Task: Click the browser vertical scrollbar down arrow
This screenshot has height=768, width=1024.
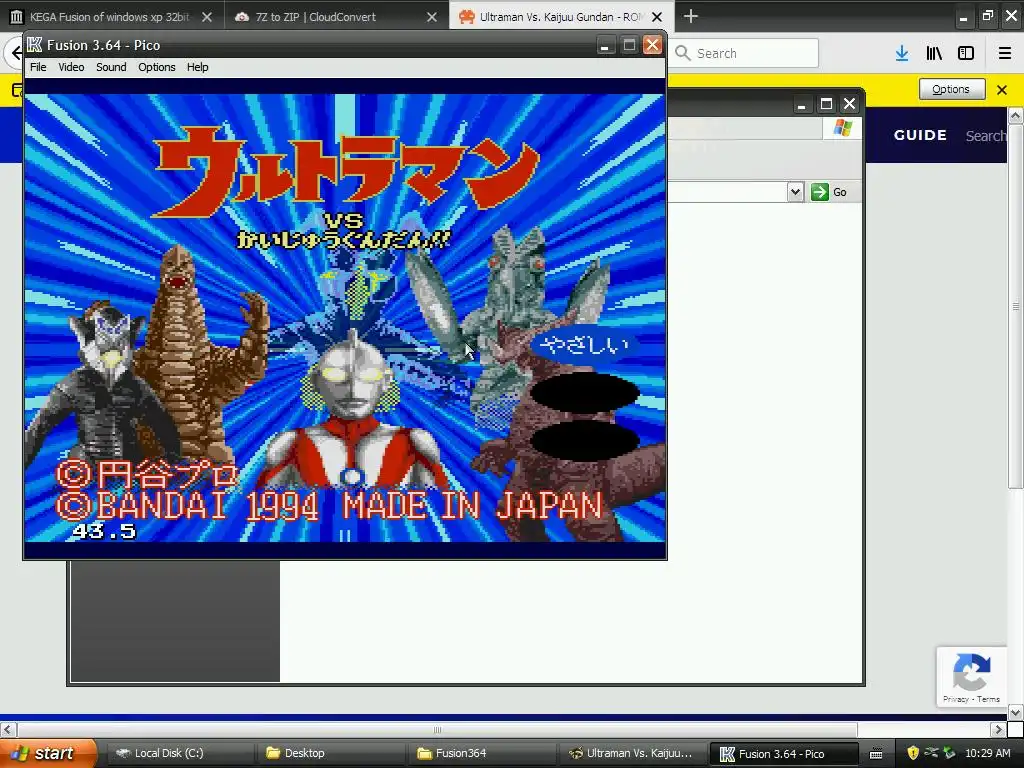Action: [x=1016, y=712]
